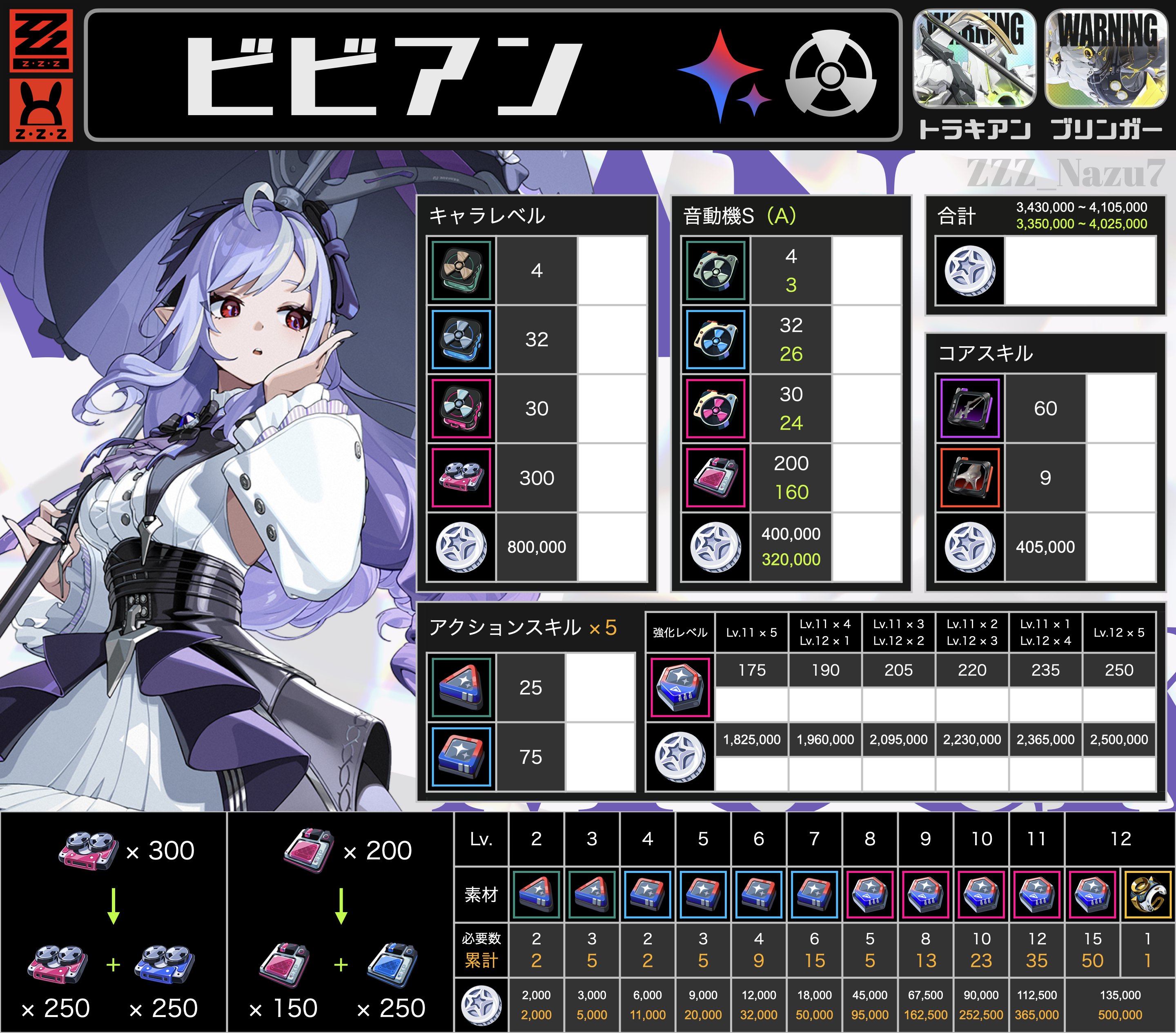Viewport: 1176px width, 1033px height.
Task: Click the Denny coin beside 400,000
Action: [715, 546]
